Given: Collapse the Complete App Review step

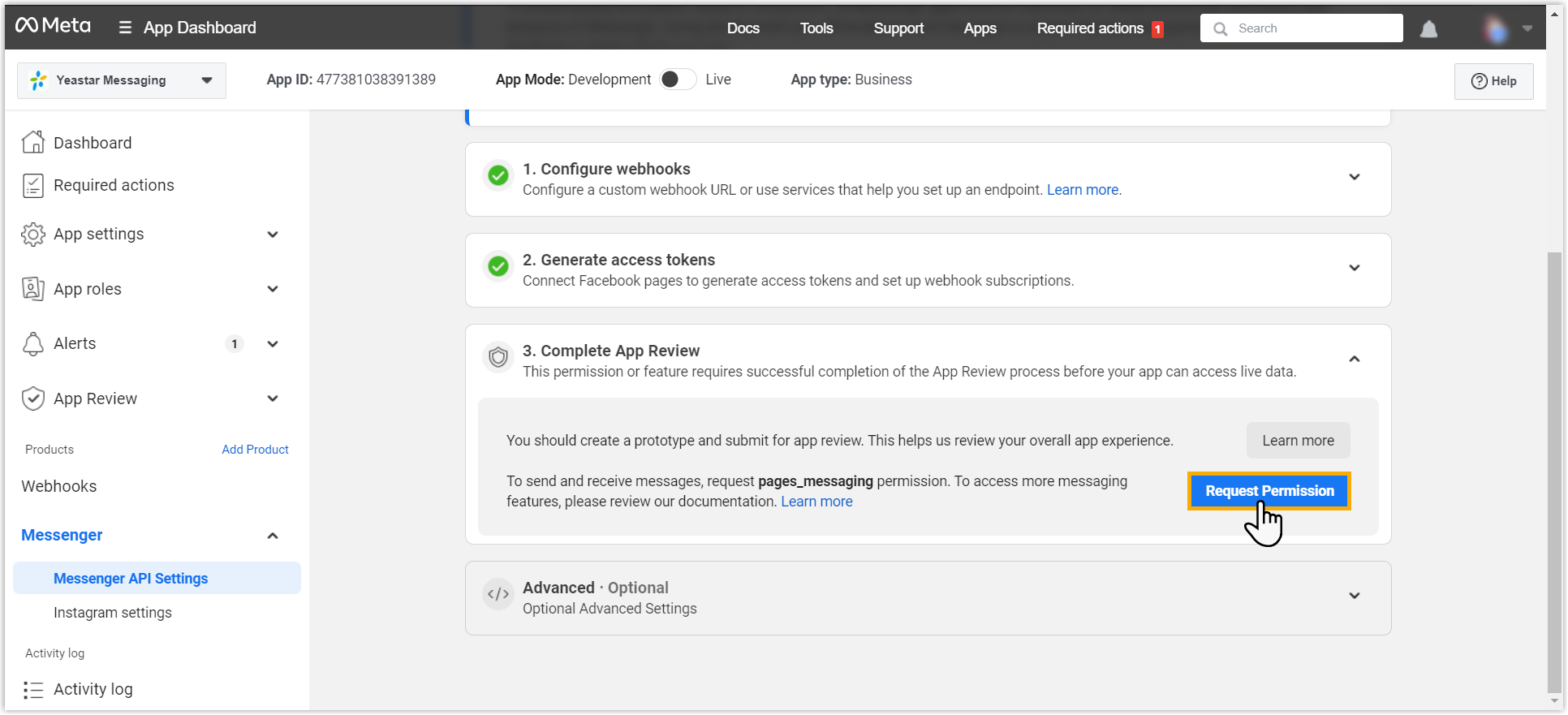Looking at the screenshot, I should tap(1355, 359).
